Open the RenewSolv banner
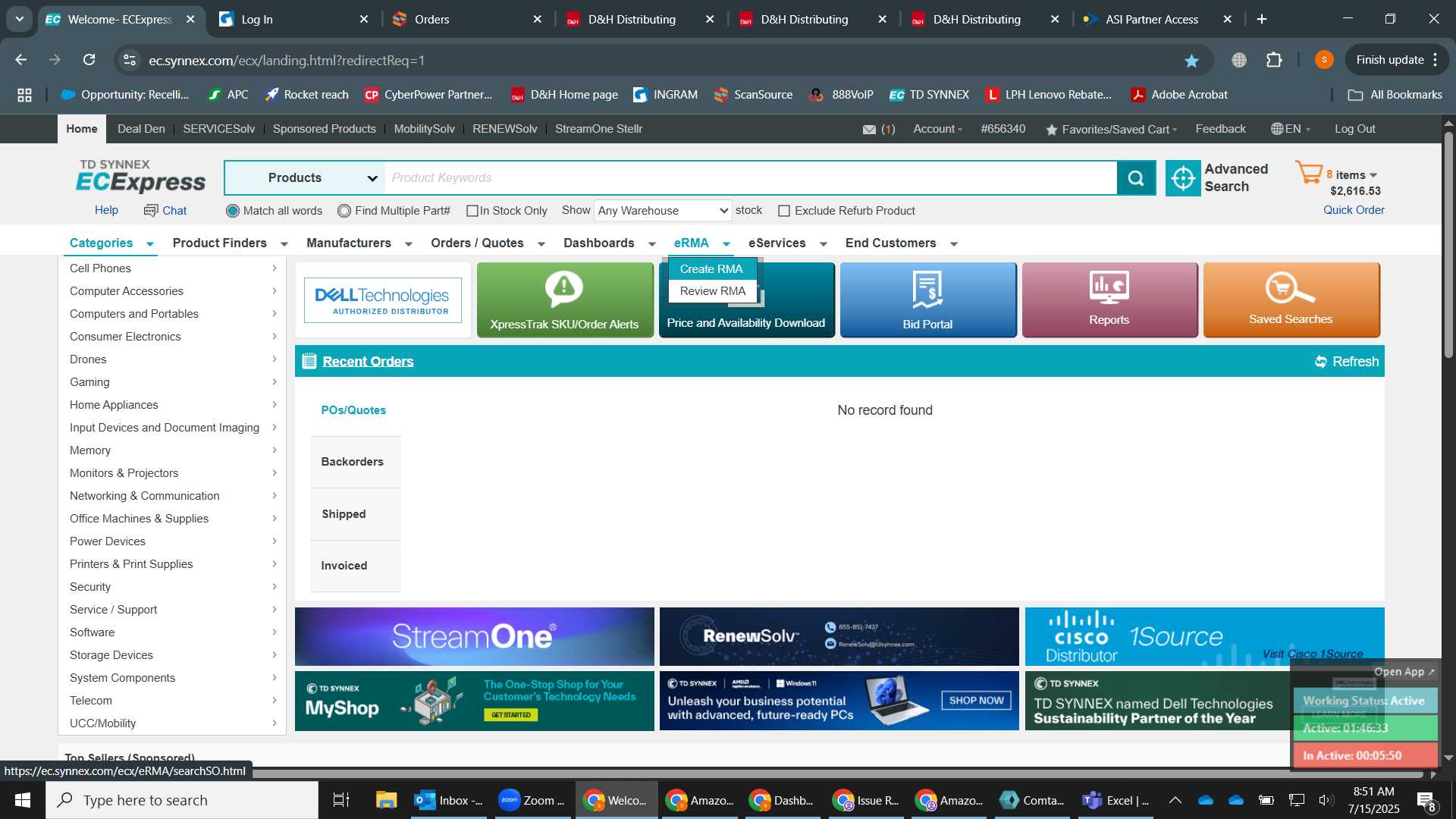This screenshot has width=1456, height=819. [839, 636]
